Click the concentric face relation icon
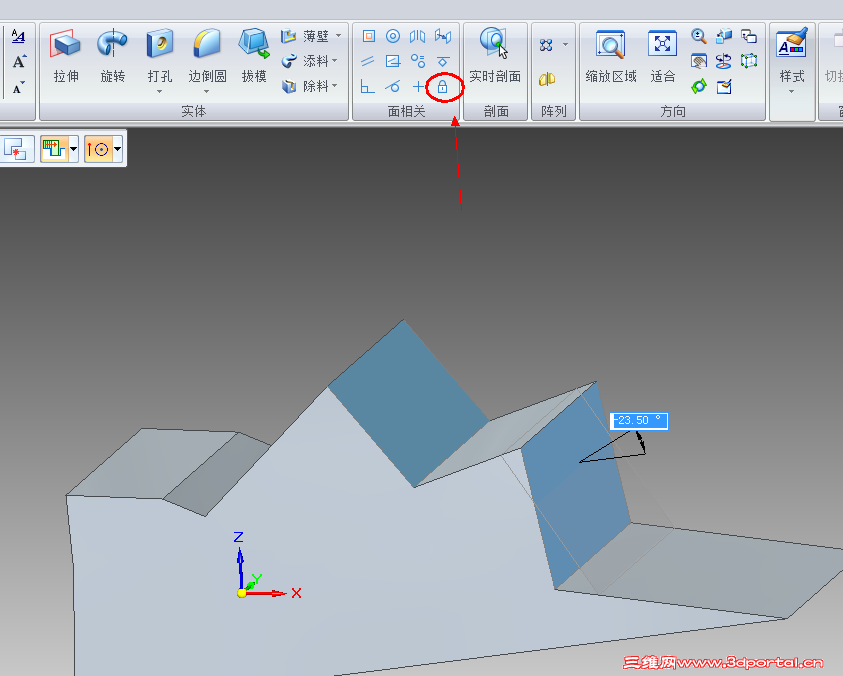Image resolution: width=843 pixels, height=676 pixels. pyautogui.click(x=393, y=36)
